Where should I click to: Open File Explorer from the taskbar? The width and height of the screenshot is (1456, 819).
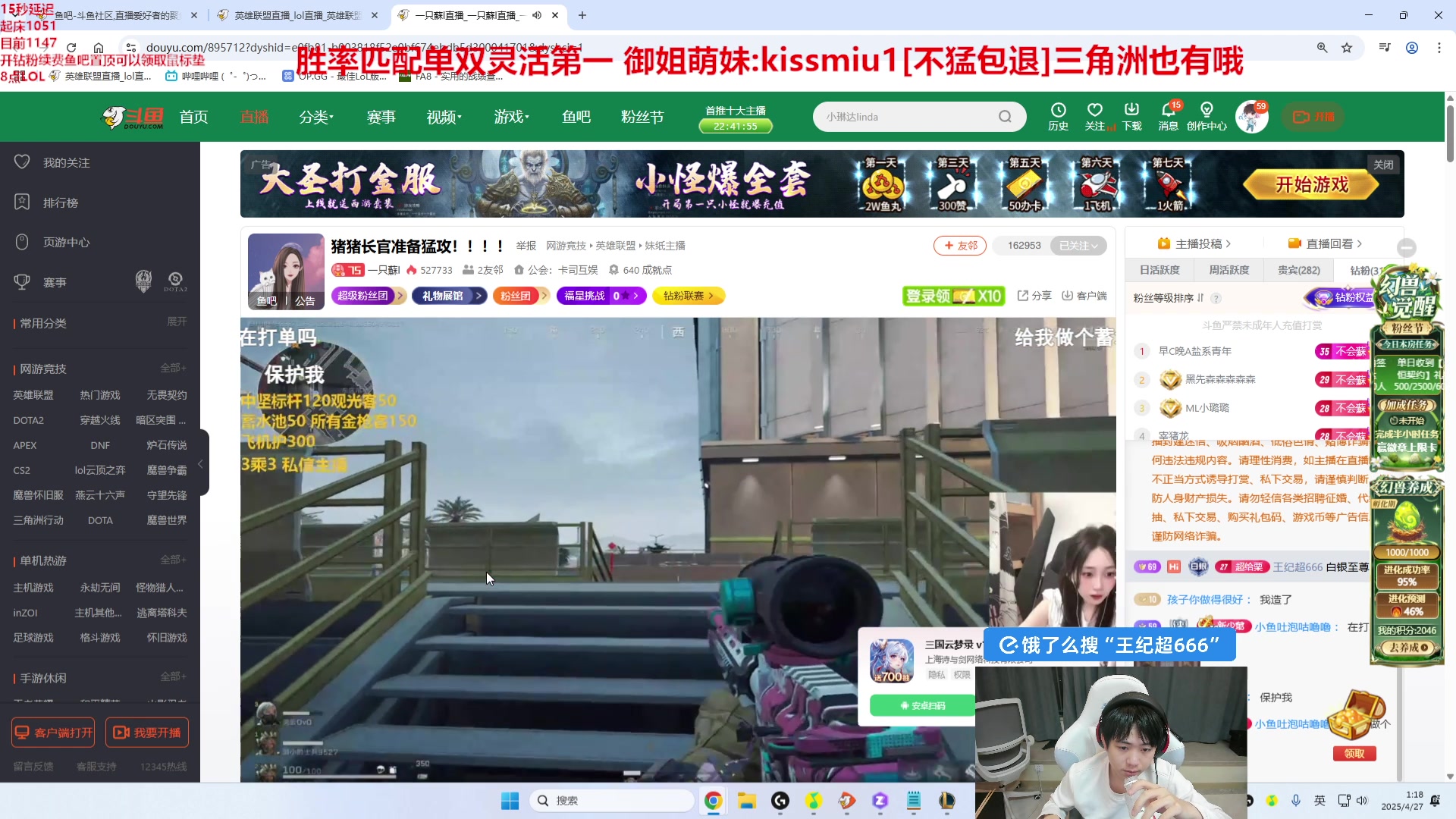click(x=747, y=801)
